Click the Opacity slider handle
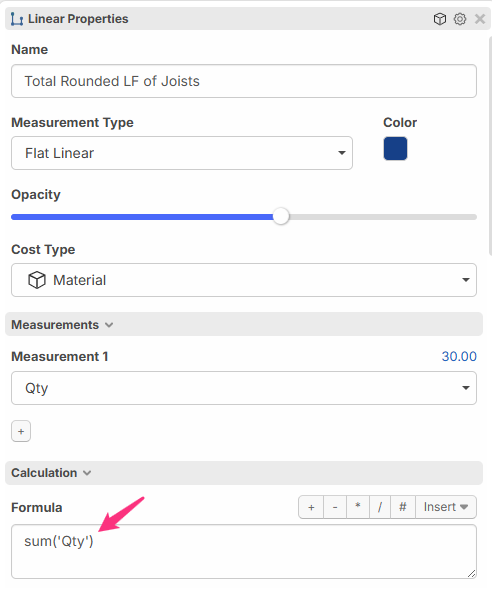This screenshot has width=492, height=593. tap(281, 217)
